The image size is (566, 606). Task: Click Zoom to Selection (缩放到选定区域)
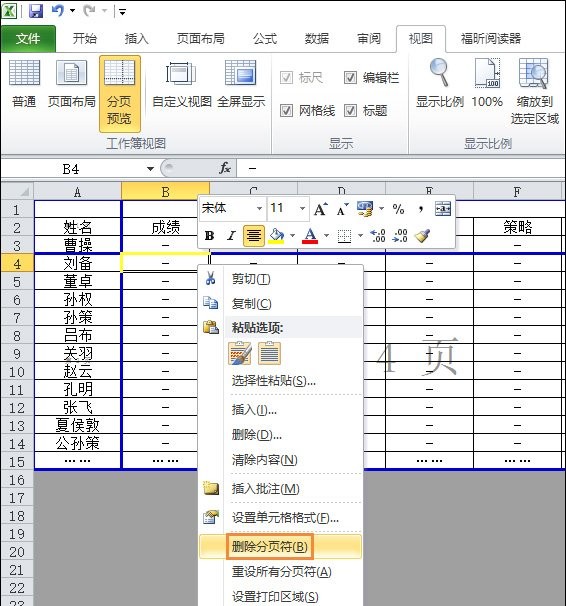[x=535, y=91]
